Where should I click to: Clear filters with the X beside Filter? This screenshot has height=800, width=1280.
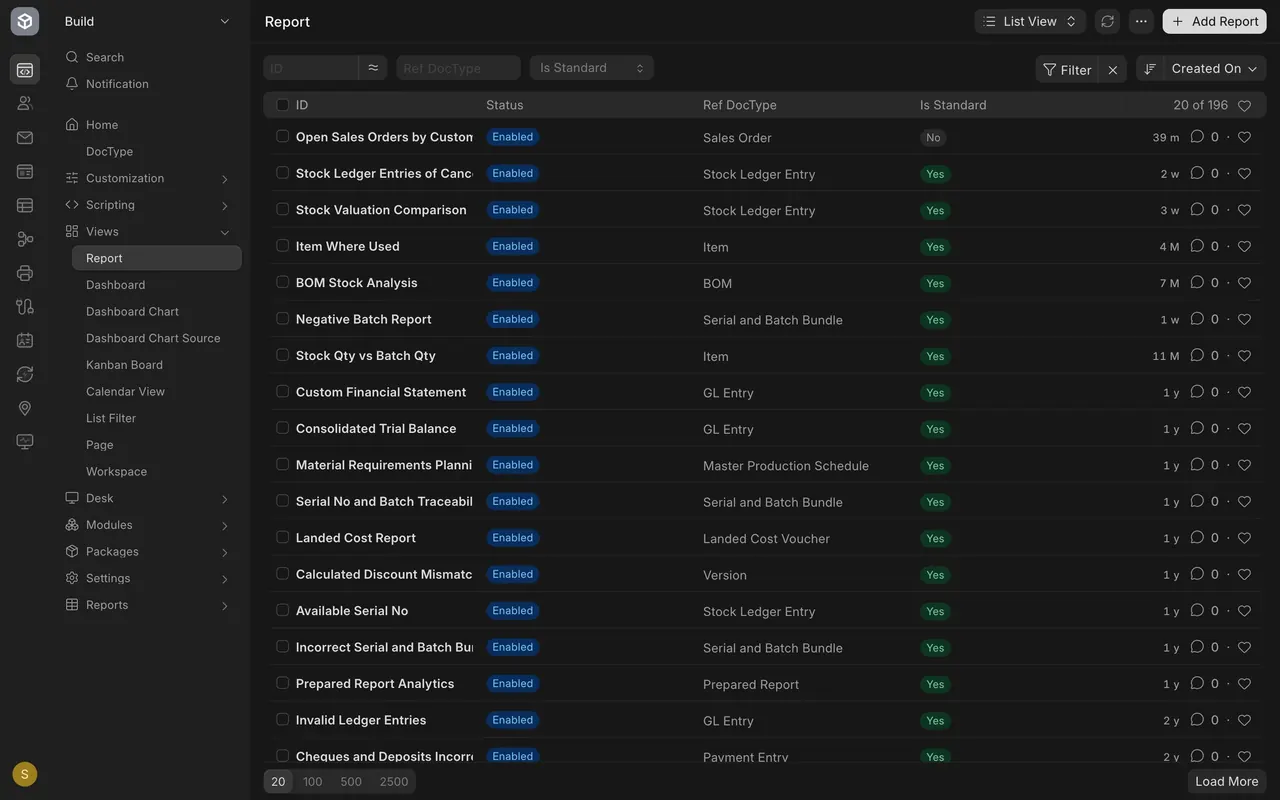point(1113,70)
